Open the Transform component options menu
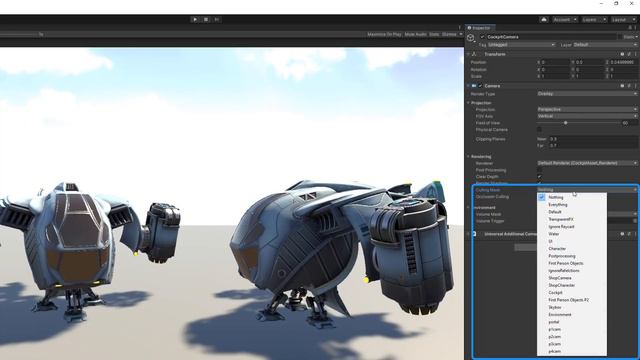Image resolution: width=640 pixels, height=360 pixels. point(636,54)
